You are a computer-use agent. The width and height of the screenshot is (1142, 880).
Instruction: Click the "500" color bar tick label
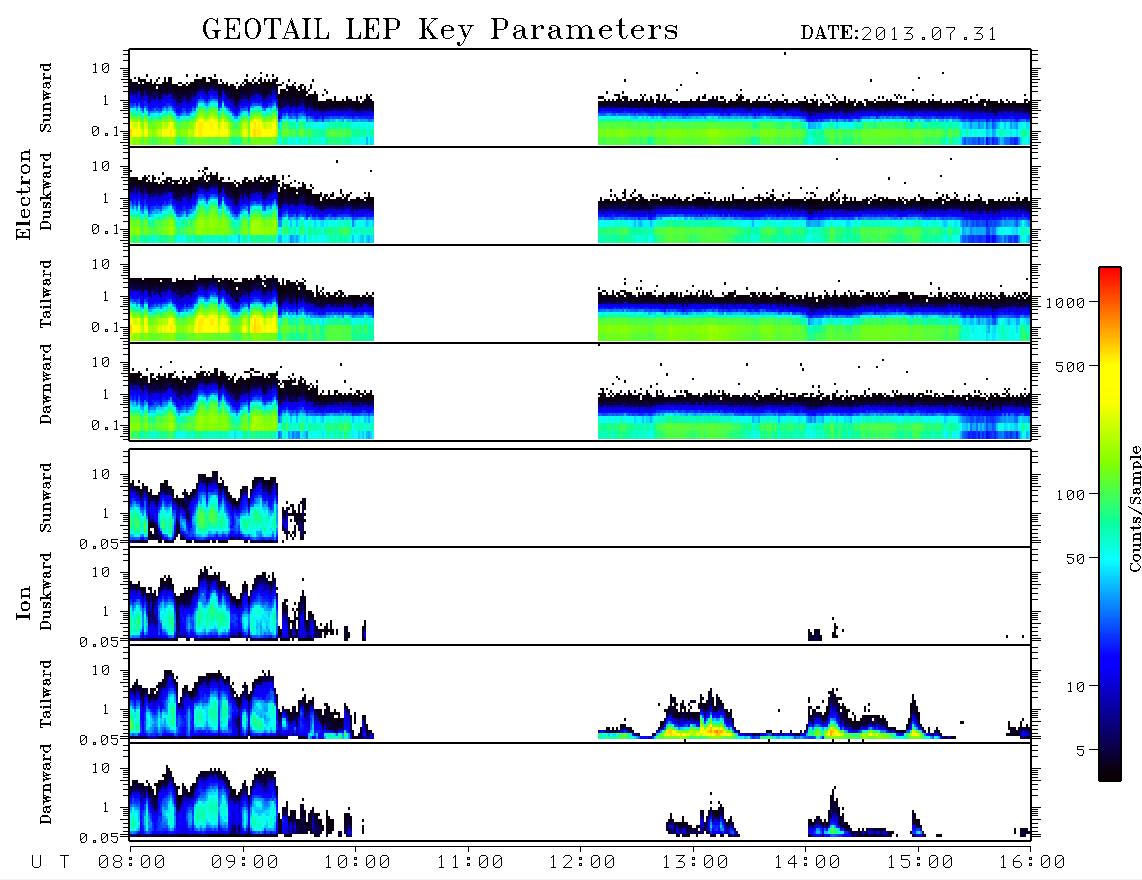click(1070, 366)
